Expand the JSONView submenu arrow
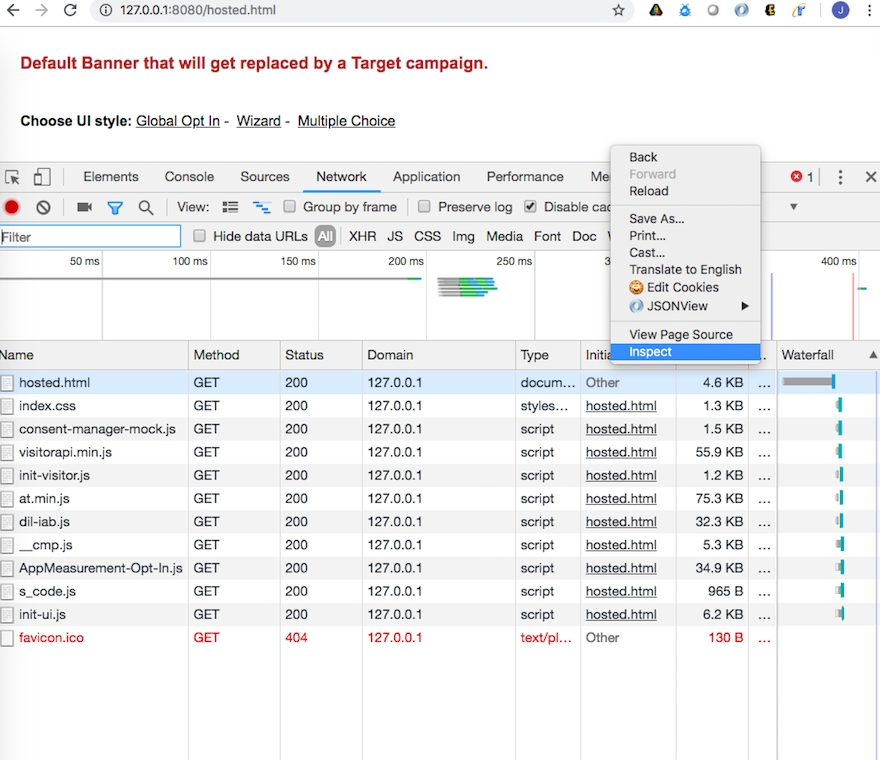 pyautogui.click(x=744, y=306)
